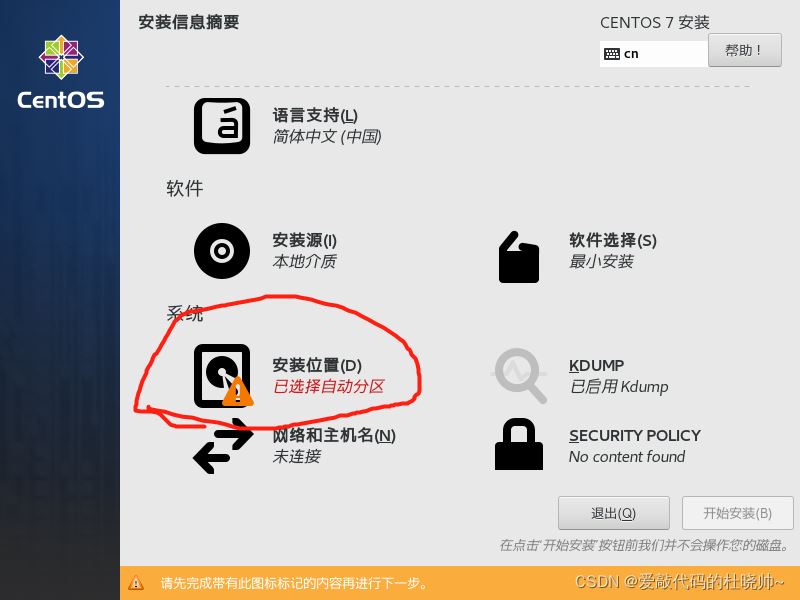Click the warning triangle in bottom bar
The width and height of the screenshot is (800, 600).
click(136, 583)
